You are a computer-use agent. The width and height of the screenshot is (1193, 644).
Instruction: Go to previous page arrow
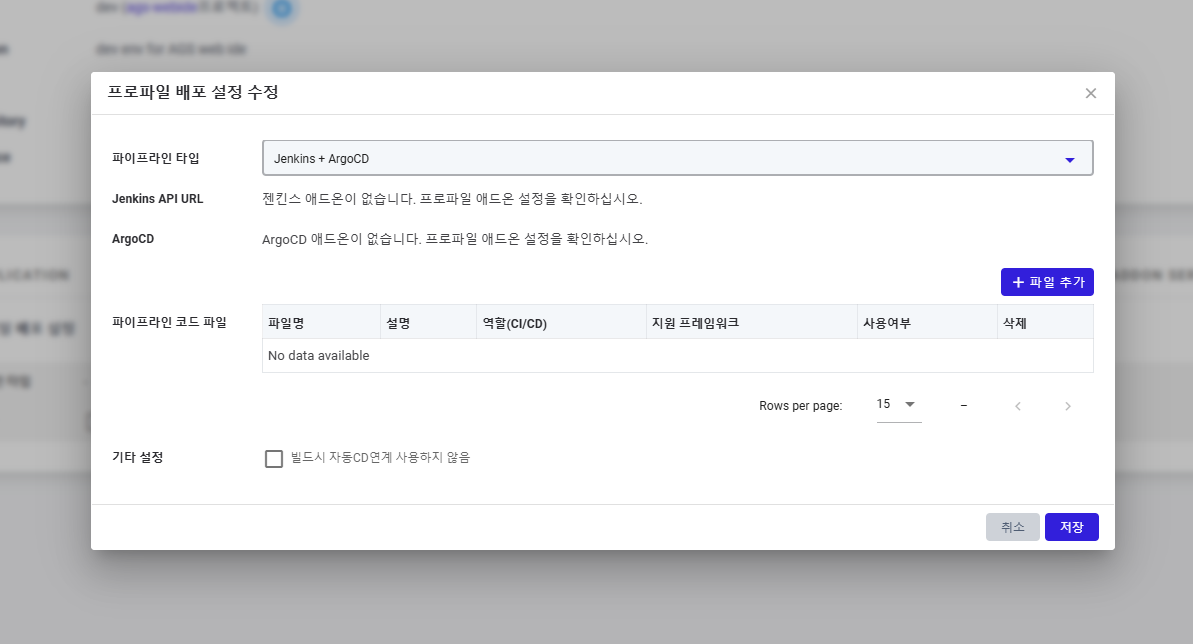pos(1017,406)
